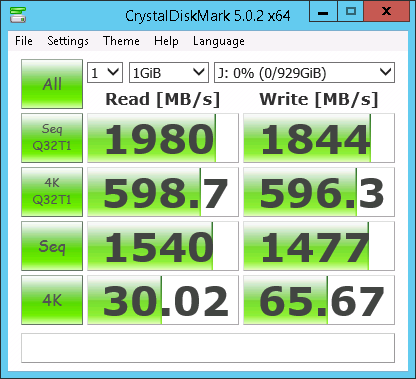Click the Write [MB/s] column header
Viewport: 416px width, 379px height.
[x=319, y=99]
